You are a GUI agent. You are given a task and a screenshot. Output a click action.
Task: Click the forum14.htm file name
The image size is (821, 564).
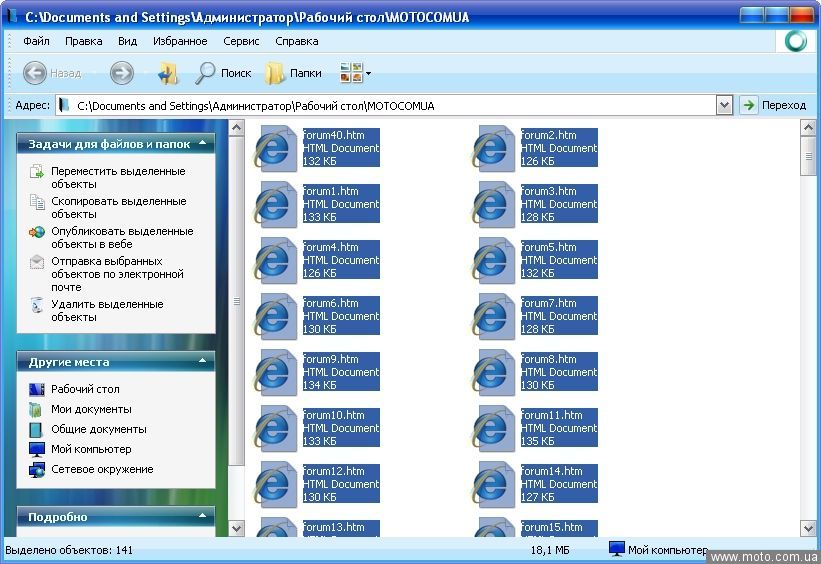click(x=551, y=471)
